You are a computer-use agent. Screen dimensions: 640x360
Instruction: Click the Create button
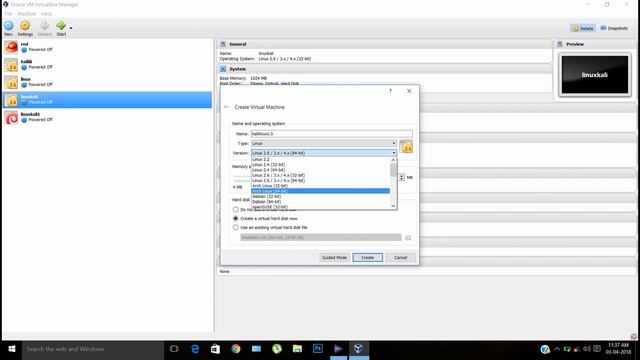click(x=367, y=258)
